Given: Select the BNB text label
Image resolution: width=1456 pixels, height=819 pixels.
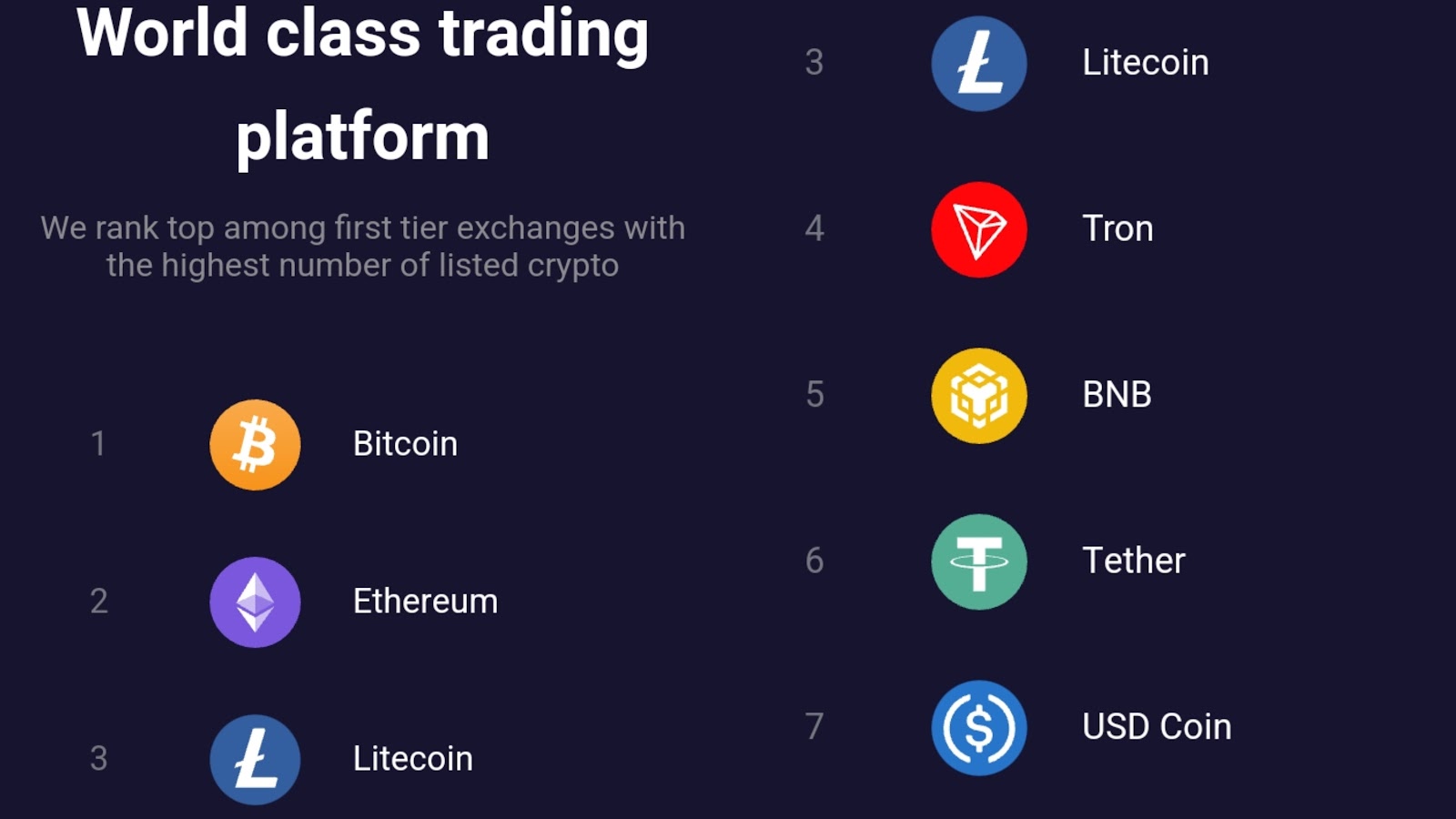Looking at the screenshot, I should 1117,395.
